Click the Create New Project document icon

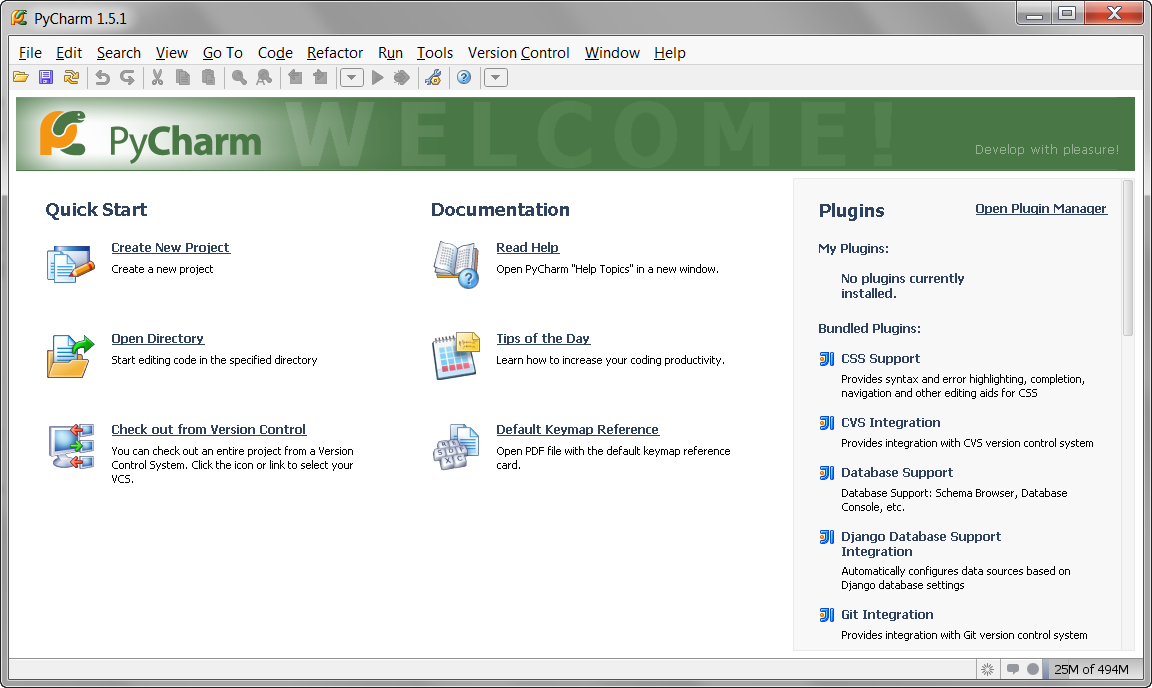point(71,264)
